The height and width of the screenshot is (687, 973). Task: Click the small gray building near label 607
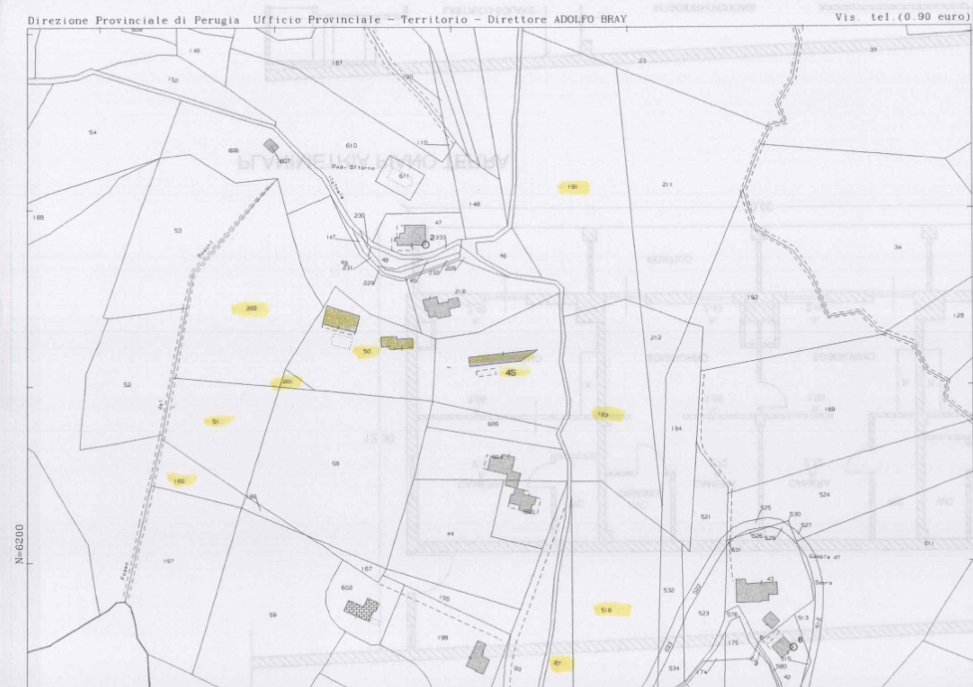click(x=271, y=146)
